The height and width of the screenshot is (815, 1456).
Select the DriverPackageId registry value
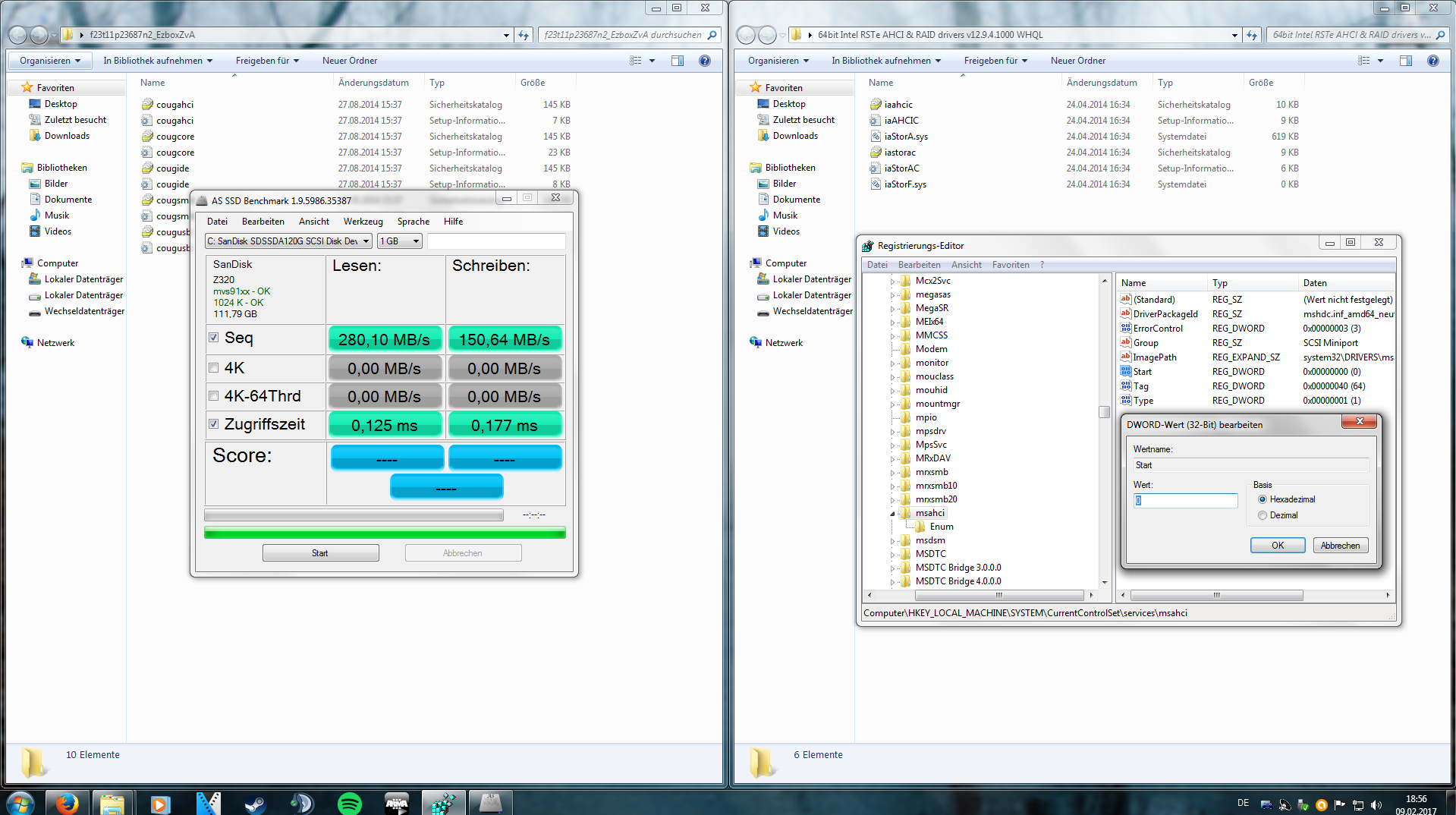1165,314
